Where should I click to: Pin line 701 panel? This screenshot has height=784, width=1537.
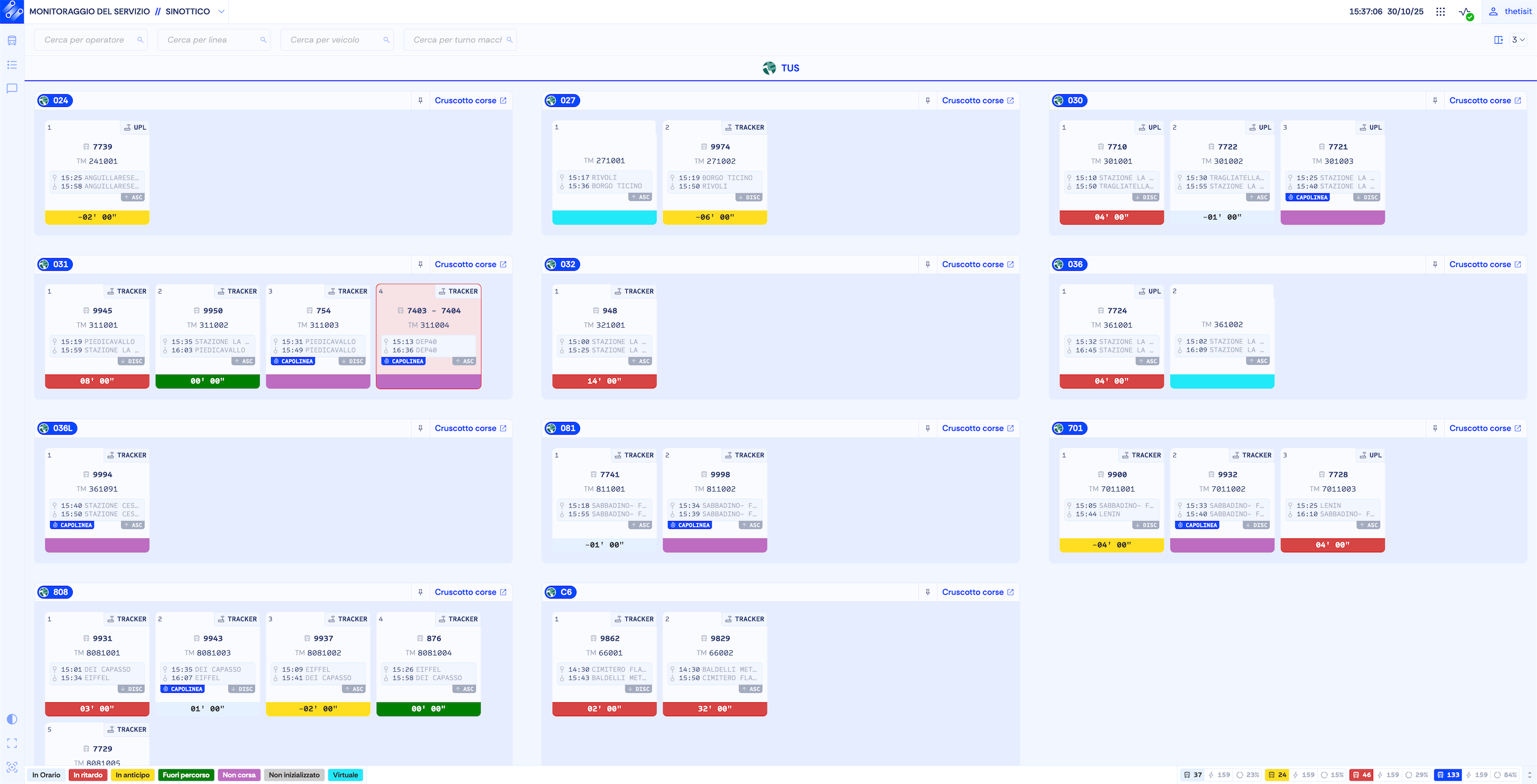coord(1435,428)
